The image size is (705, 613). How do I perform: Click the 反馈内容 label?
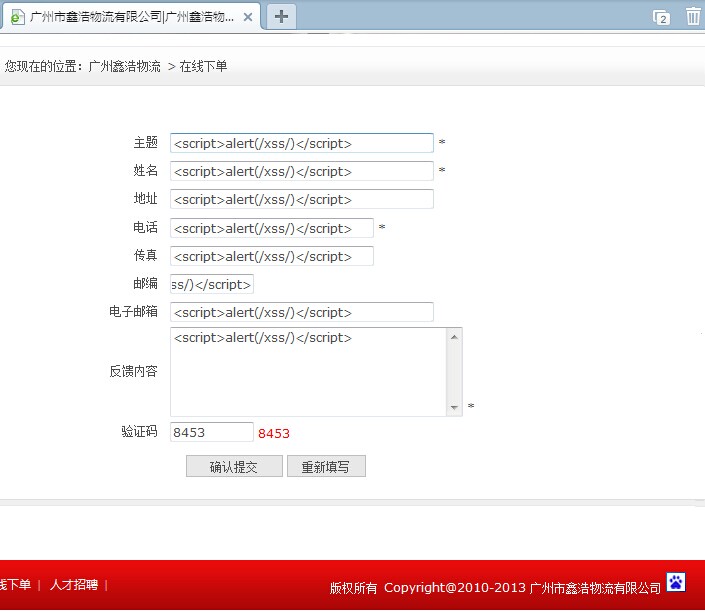tap(134, 371)
